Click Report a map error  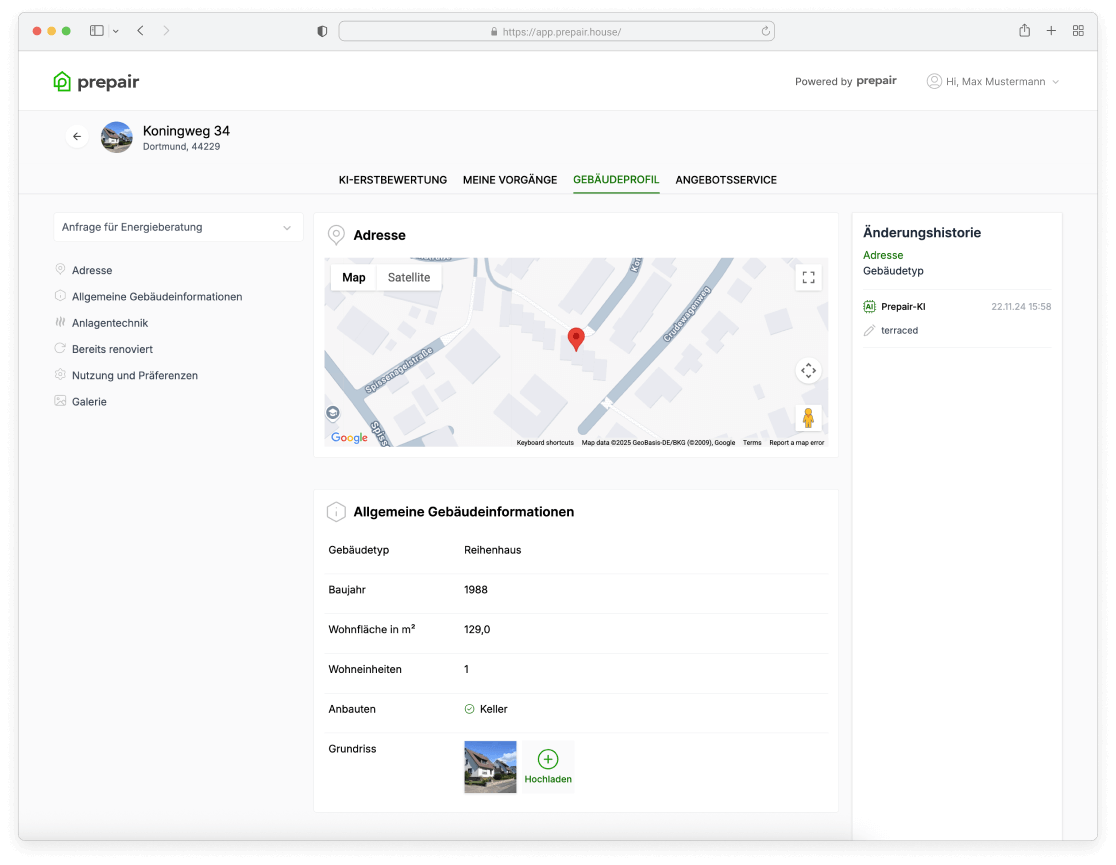(x=796, y=443)
